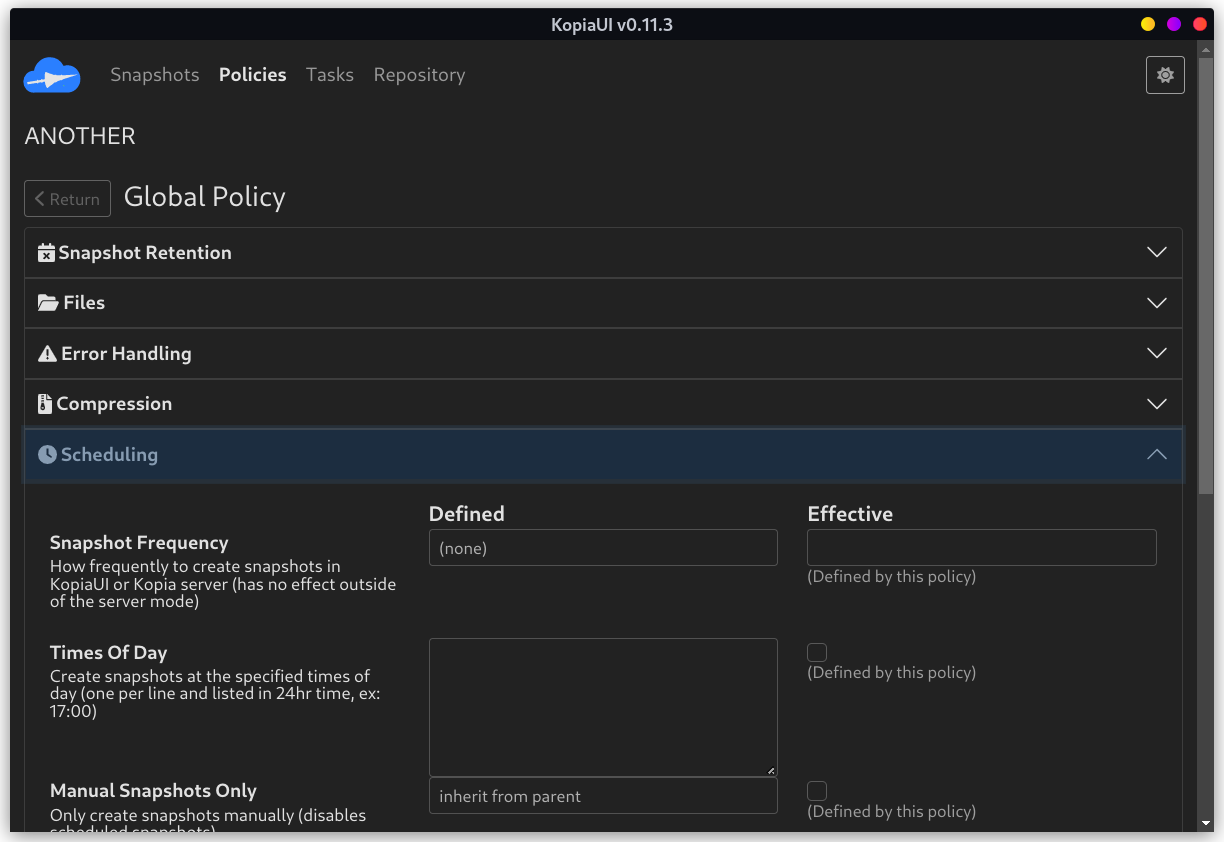
Task: Open the Repository tab
Action: pos(419,75)
